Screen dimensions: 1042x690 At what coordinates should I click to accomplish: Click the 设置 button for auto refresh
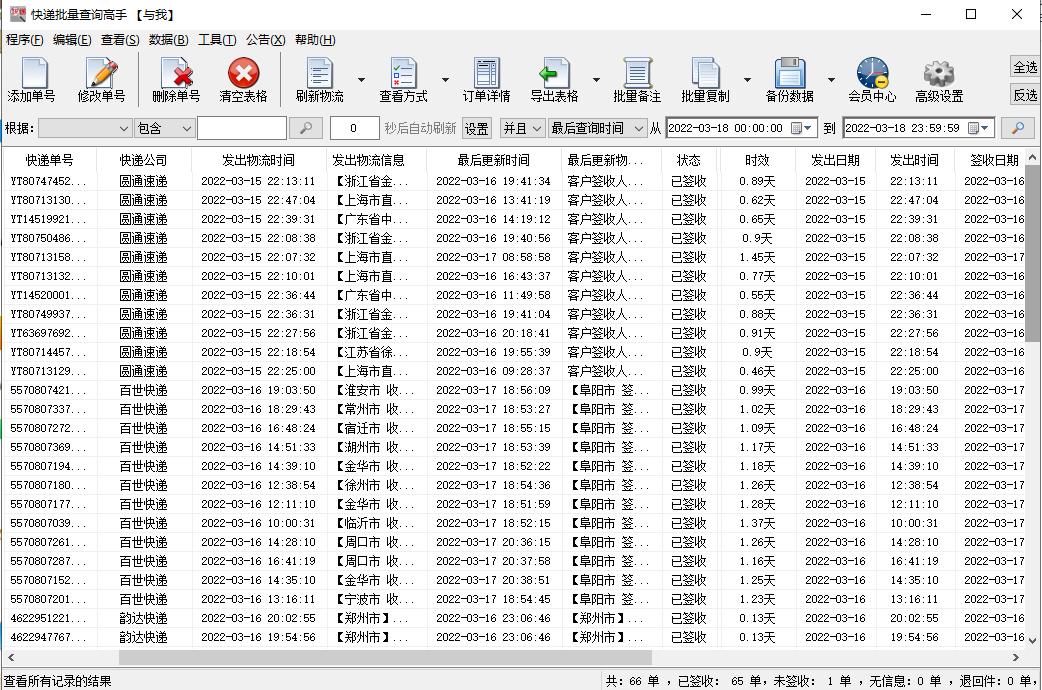[x=476, y=128]
